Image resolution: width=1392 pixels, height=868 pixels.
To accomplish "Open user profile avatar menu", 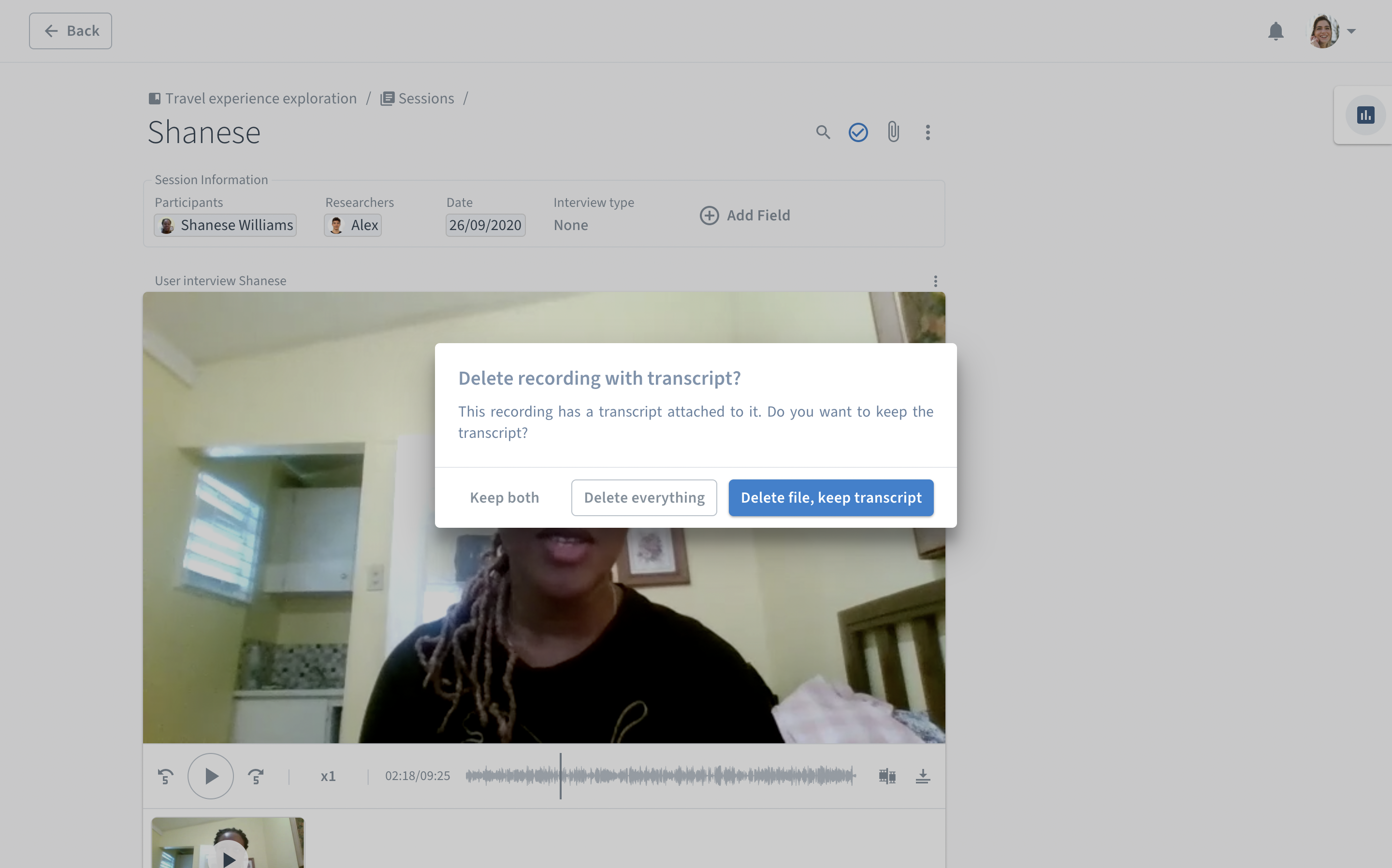I will tap(1331, 31).
